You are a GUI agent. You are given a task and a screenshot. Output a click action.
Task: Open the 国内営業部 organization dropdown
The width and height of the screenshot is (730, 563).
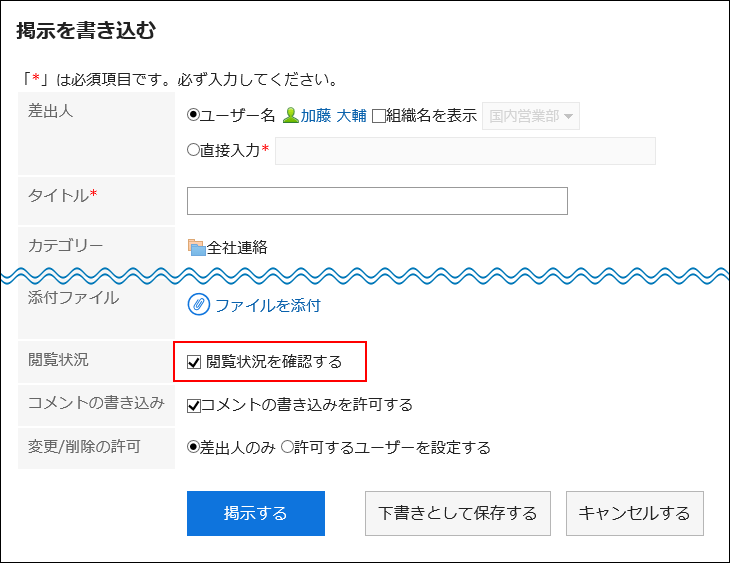point(531,116)
